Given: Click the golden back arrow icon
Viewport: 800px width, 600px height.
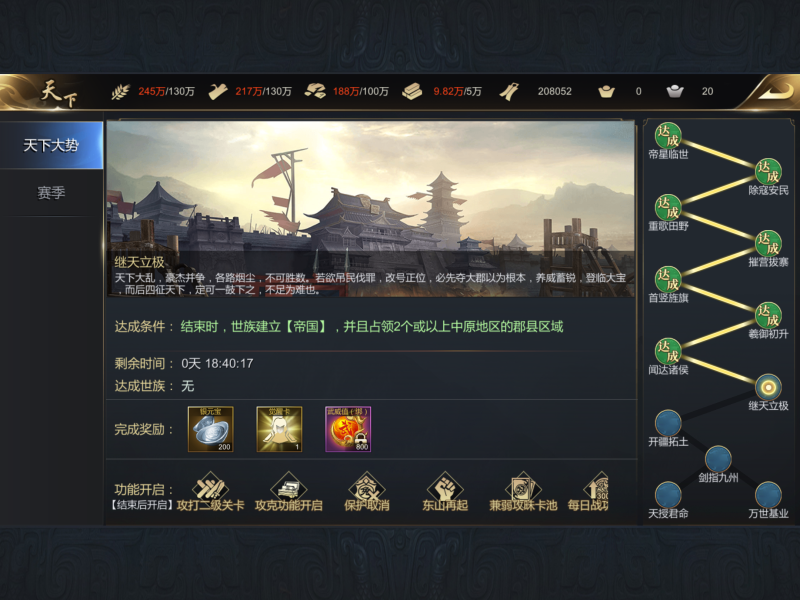Looking at the screenshot, I should coord(775,92).
